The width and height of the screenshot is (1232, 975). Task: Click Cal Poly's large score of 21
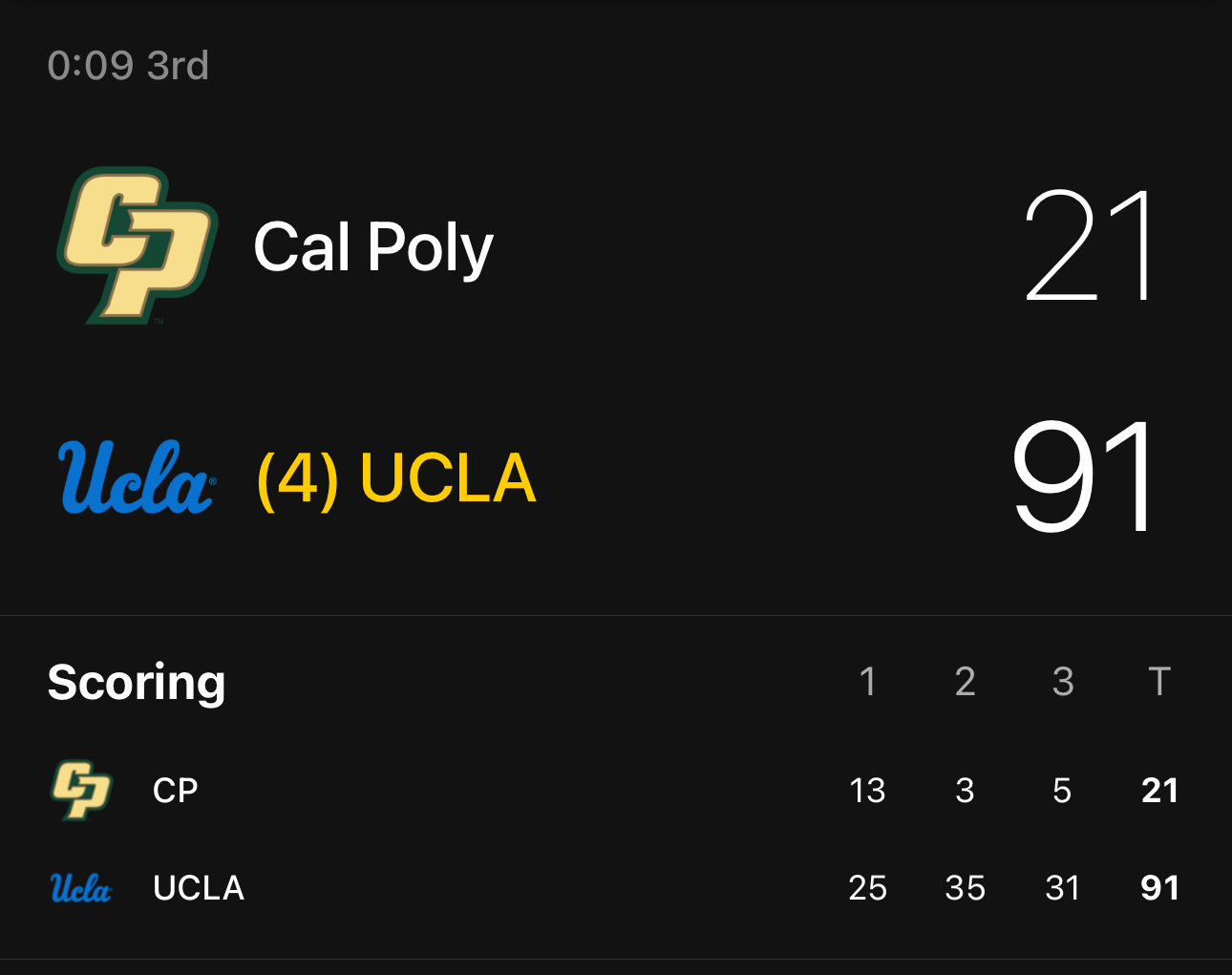click(1090, 245)
